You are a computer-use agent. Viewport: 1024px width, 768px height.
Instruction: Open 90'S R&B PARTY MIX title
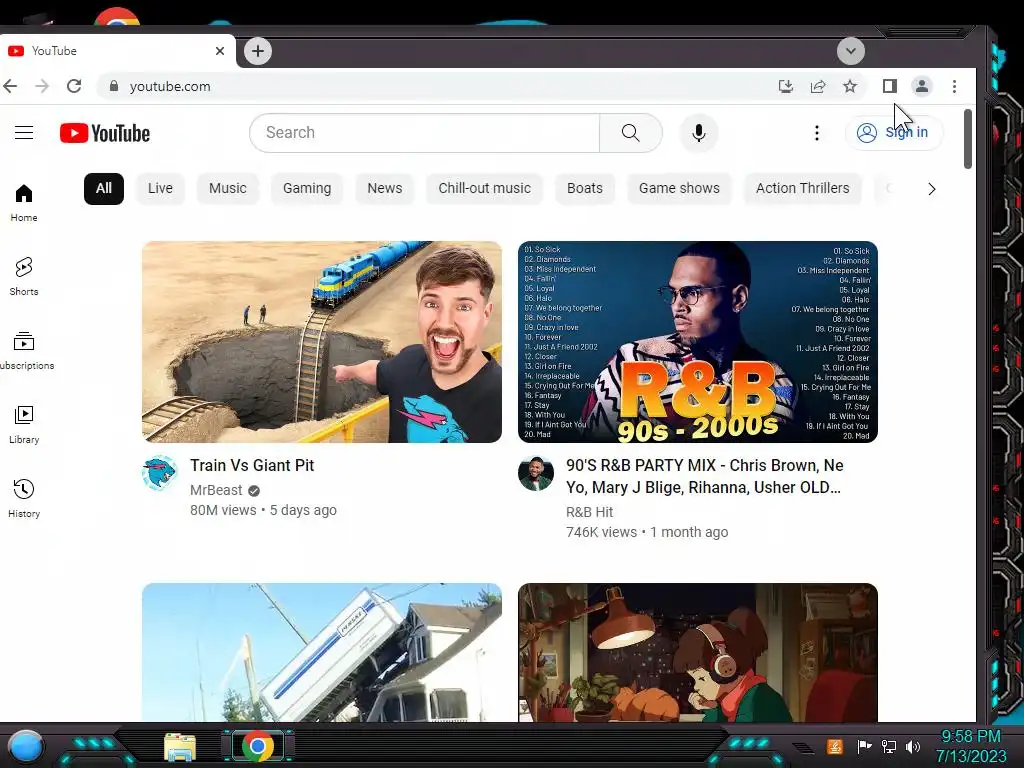(705, 477)
